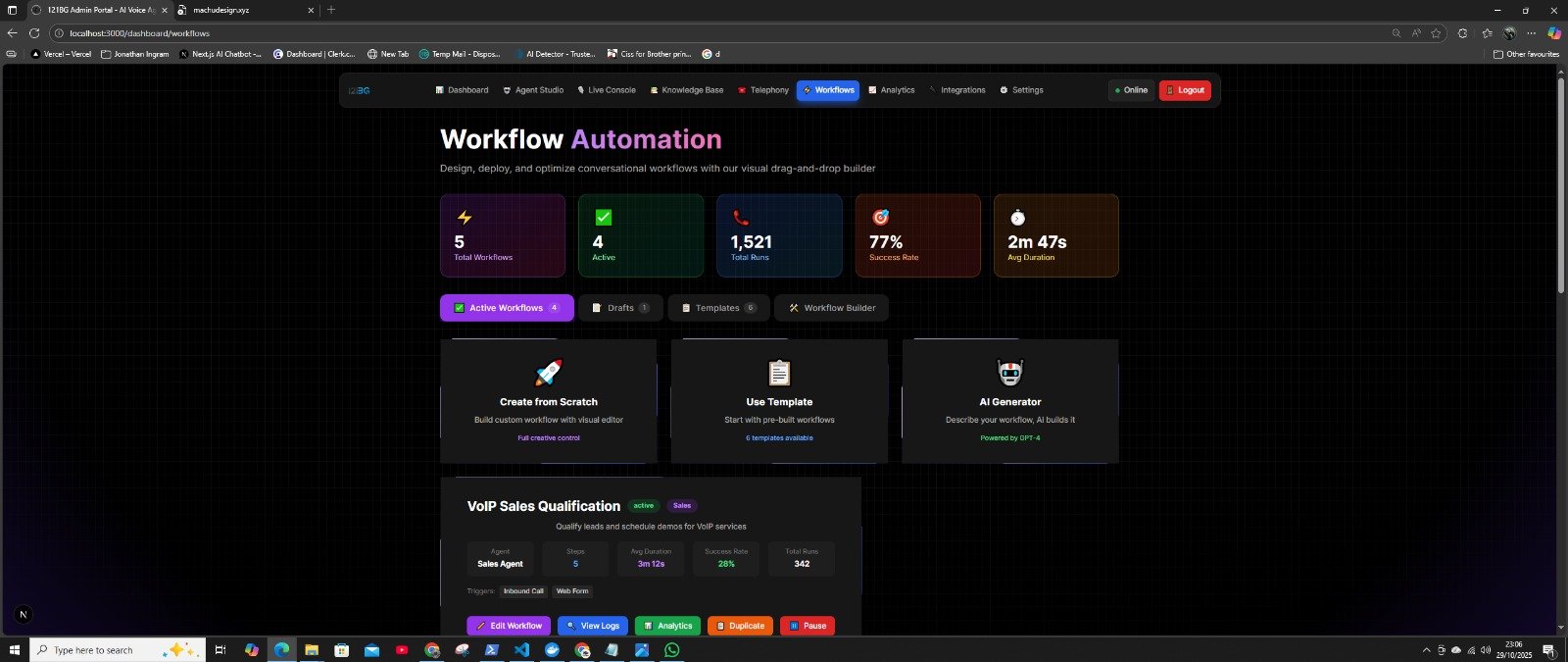The width and height of the screenshot is (1568, 662).
Task: Click the page vertical scrollbar
Action: click(x=1561, y=184)
